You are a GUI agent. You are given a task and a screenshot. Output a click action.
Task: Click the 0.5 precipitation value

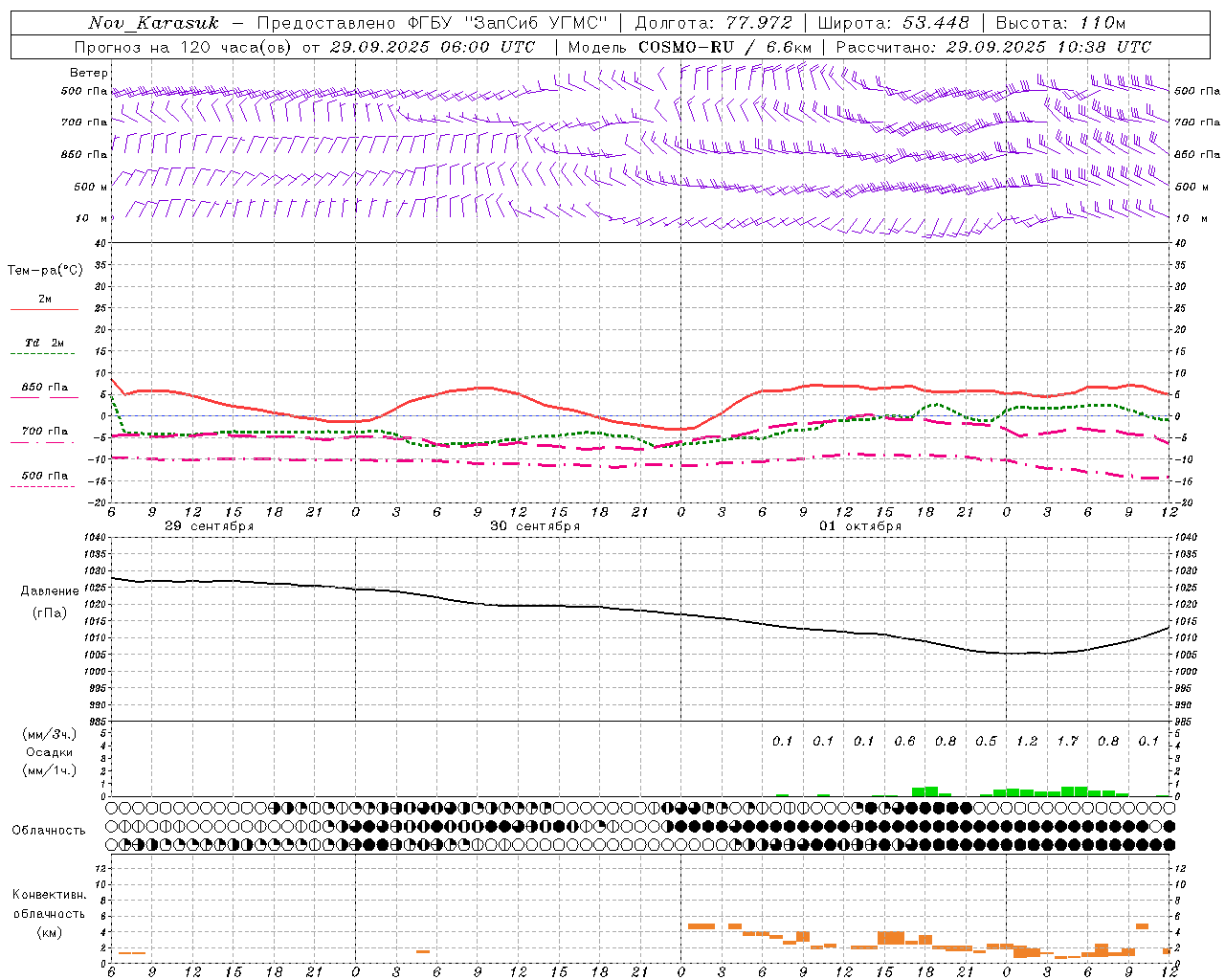[986, 742]
